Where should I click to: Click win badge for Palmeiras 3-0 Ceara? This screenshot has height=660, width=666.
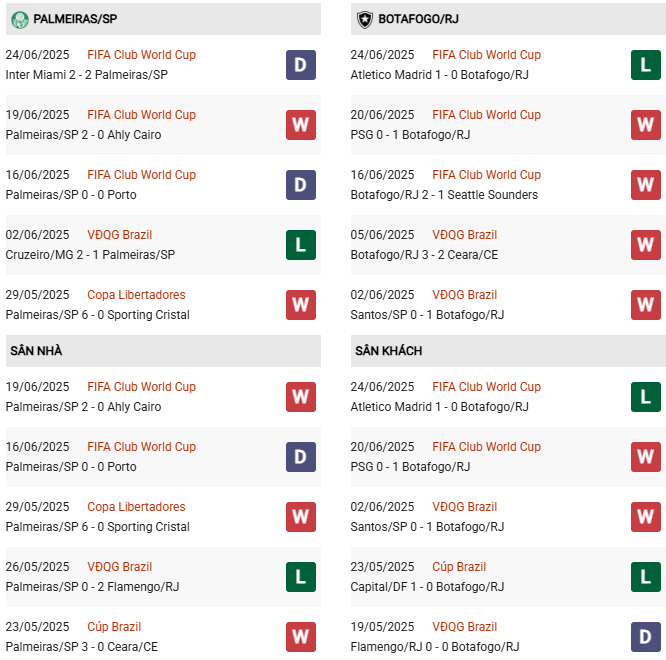[300, 637]
